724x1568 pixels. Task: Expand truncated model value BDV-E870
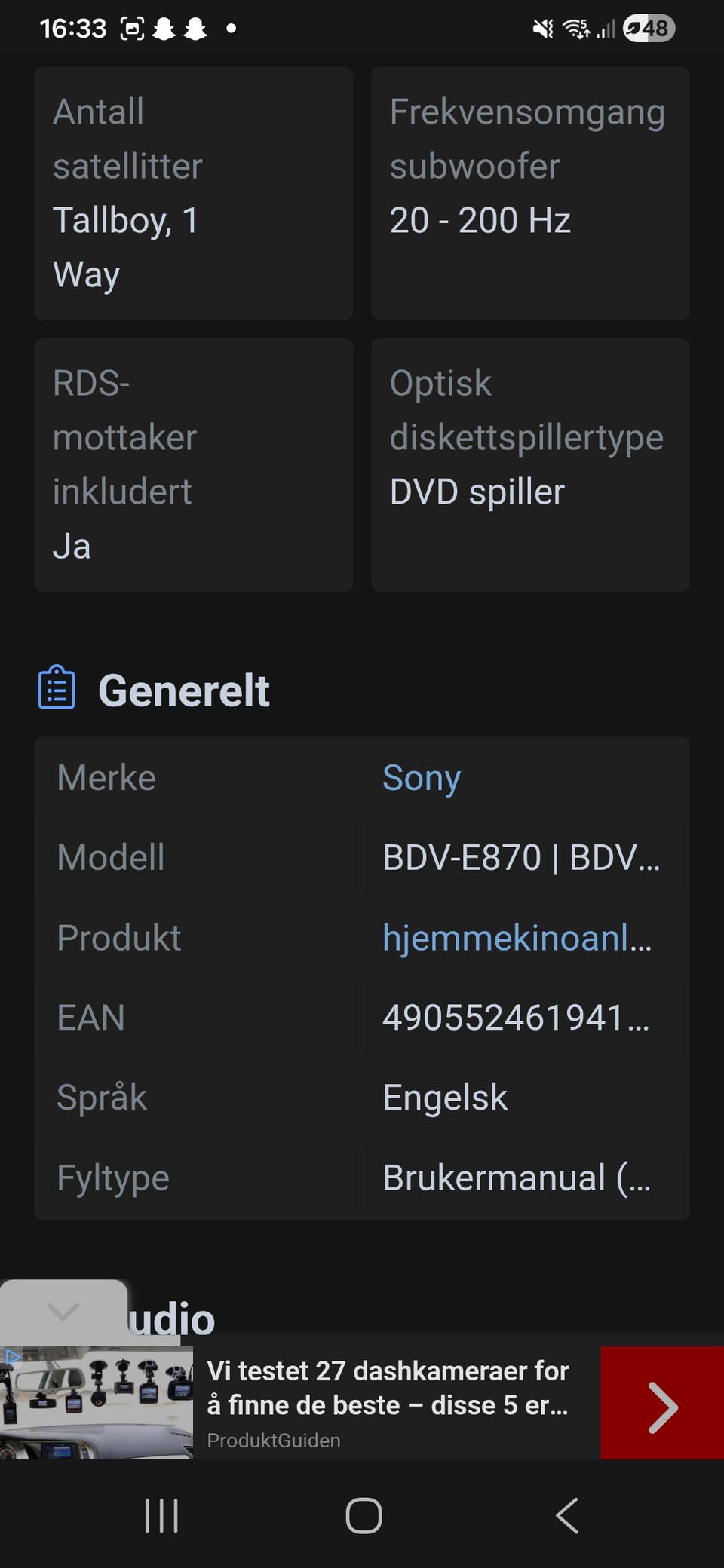click(521, 857)
